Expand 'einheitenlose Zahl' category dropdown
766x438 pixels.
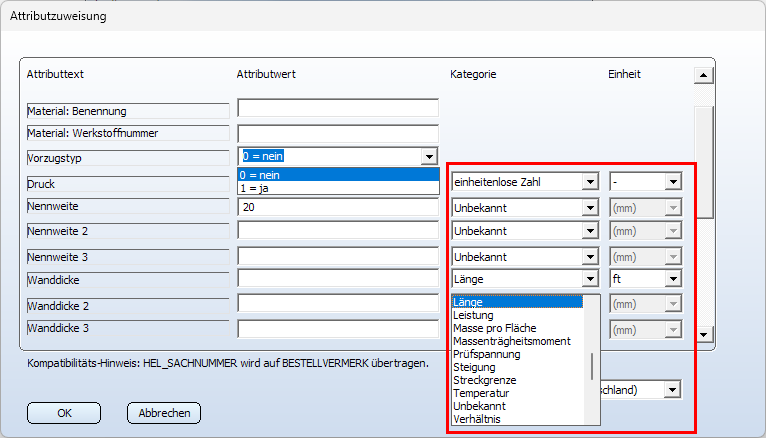tap(590, 182)
